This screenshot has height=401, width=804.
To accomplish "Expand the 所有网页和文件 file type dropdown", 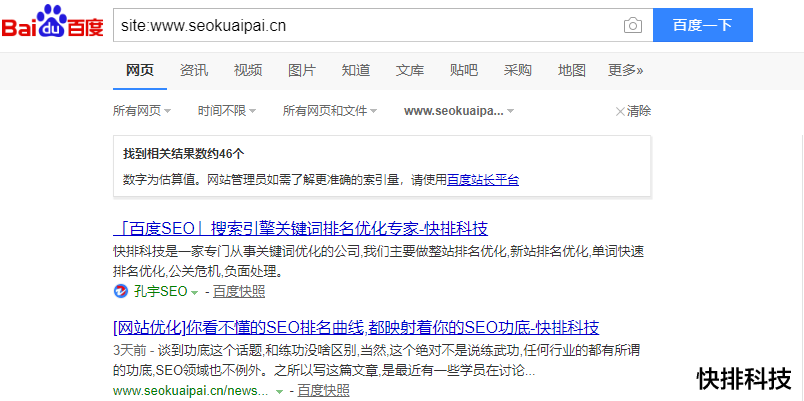I will pyautogui.click(x=330, y=111).
